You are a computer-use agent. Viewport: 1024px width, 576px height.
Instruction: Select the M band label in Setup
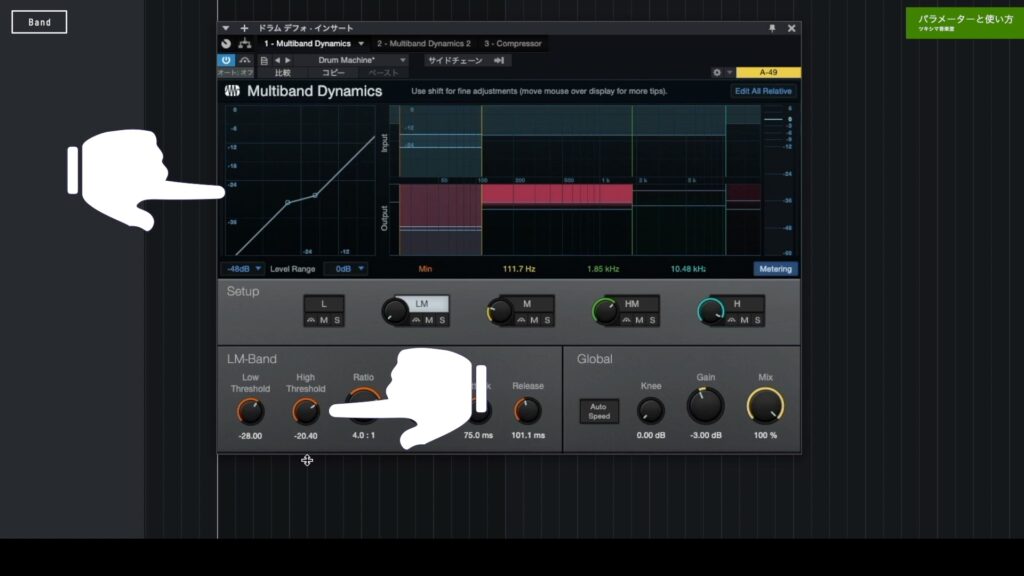[527, 304]
